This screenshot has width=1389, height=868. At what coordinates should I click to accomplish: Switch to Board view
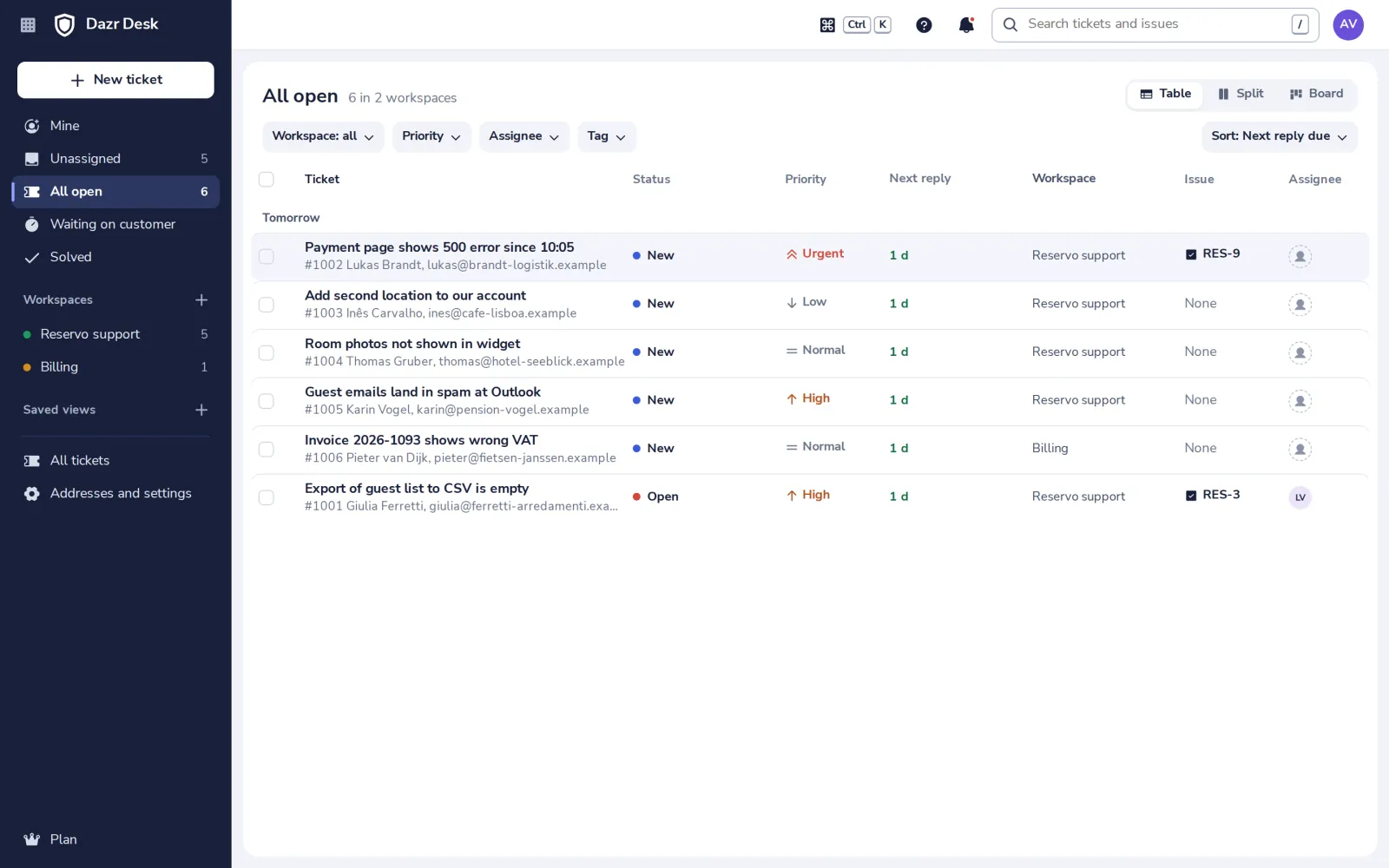1316,94
